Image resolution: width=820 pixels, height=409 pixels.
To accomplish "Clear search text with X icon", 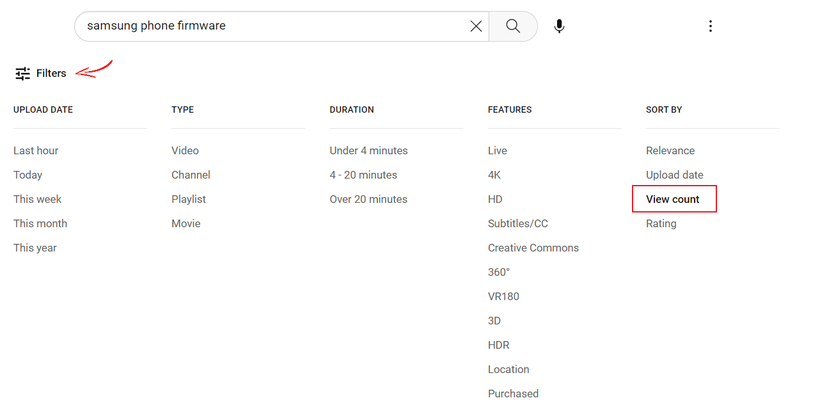I will click(x=476, y=26).
